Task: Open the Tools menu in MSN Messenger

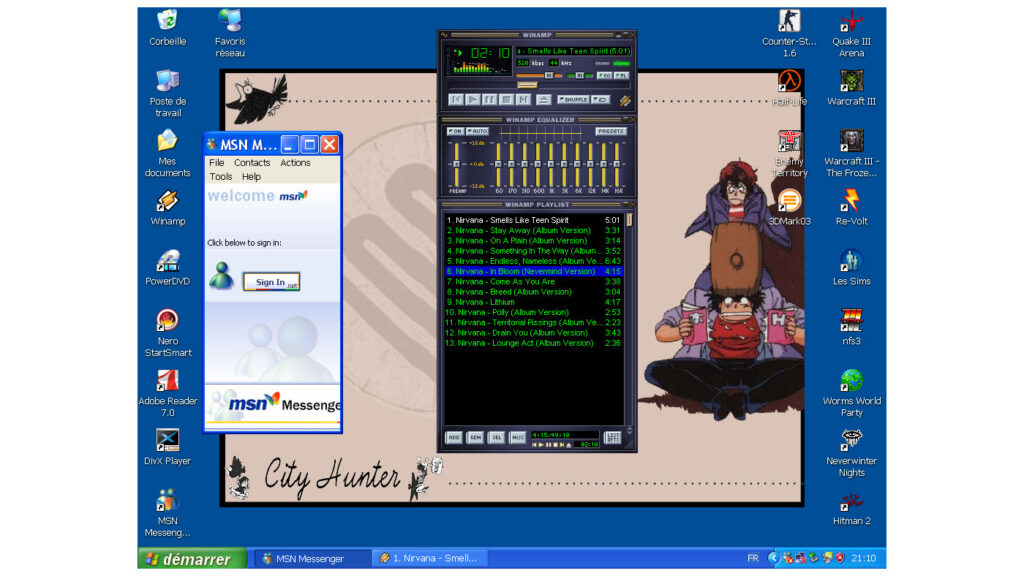Action: tap(219, 176)
